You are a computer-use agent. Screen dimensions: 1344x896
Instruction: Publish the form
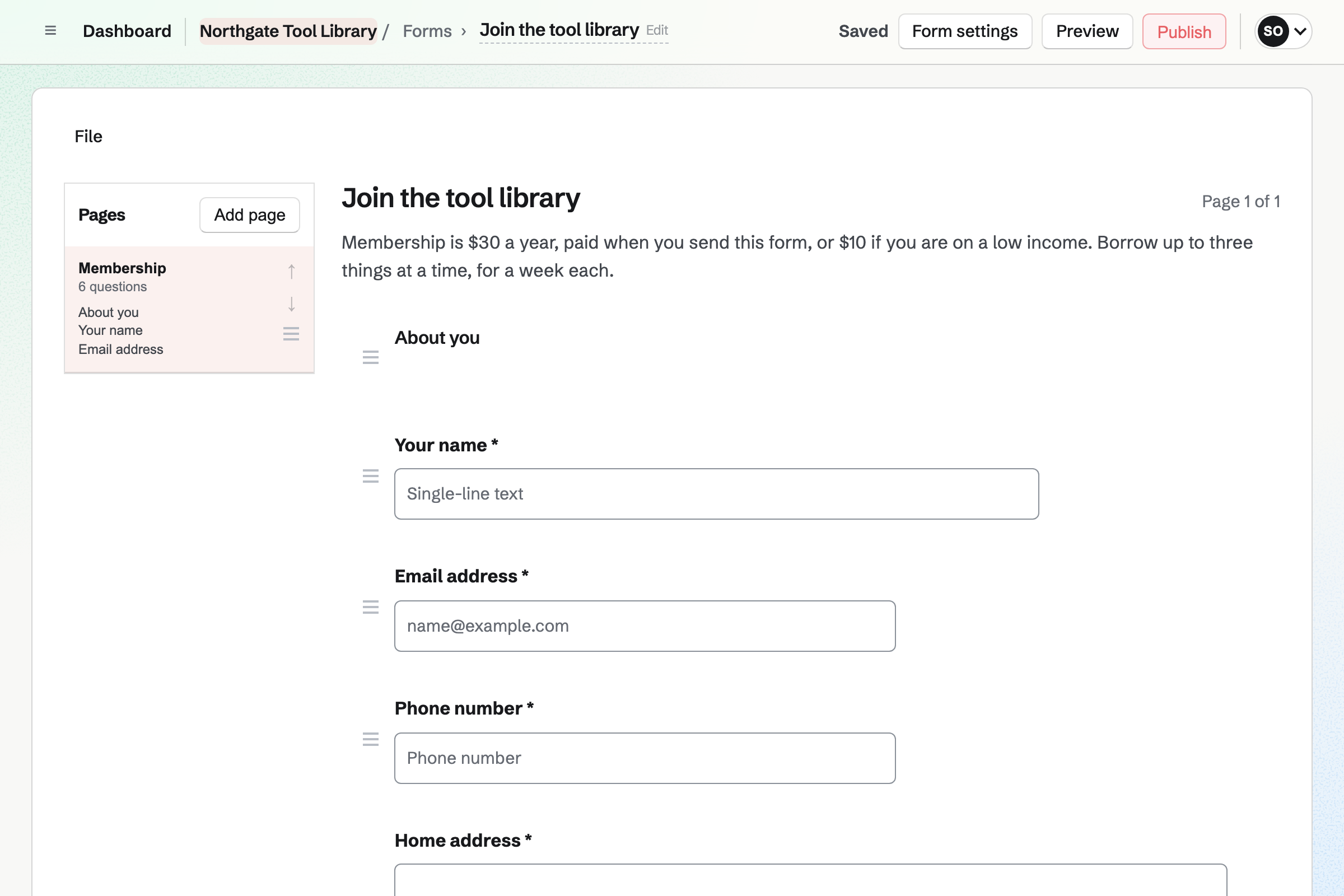click(1184, 31)
